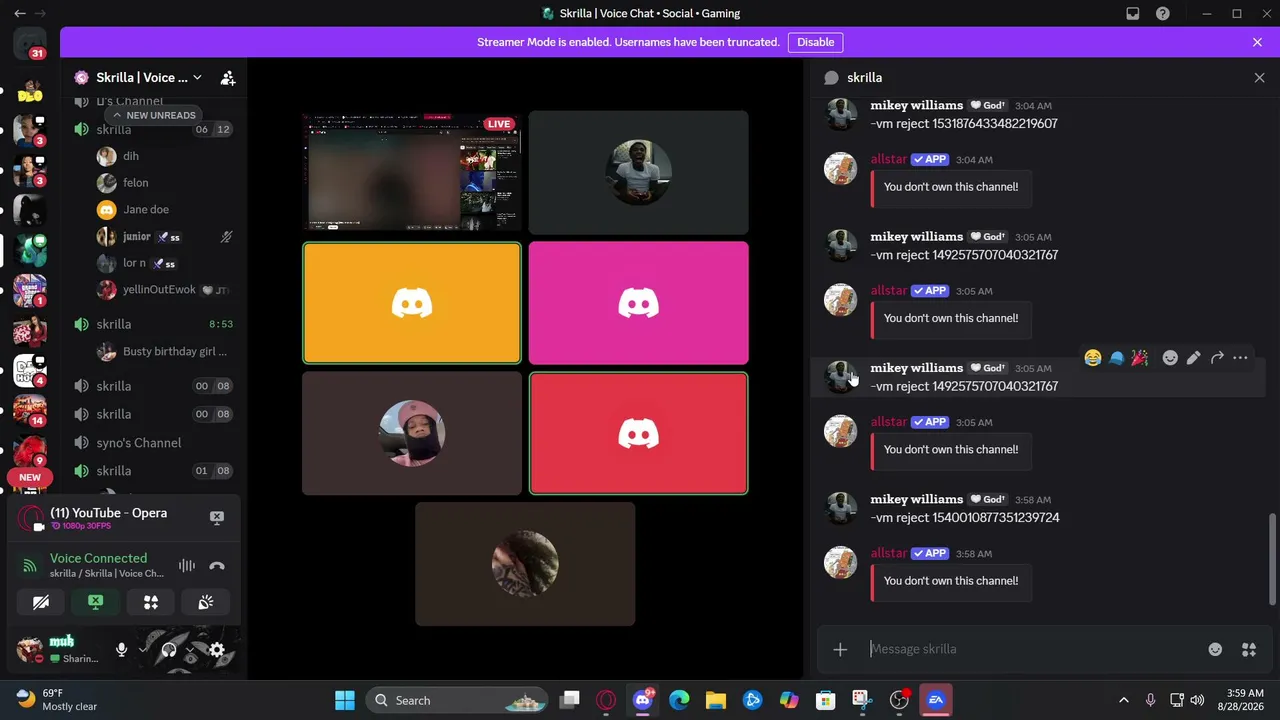Viewport: 1280px width, 720px height.
Task: Add laughing-crying emoji reaction to hovered message
Action: pos(1092,358)
